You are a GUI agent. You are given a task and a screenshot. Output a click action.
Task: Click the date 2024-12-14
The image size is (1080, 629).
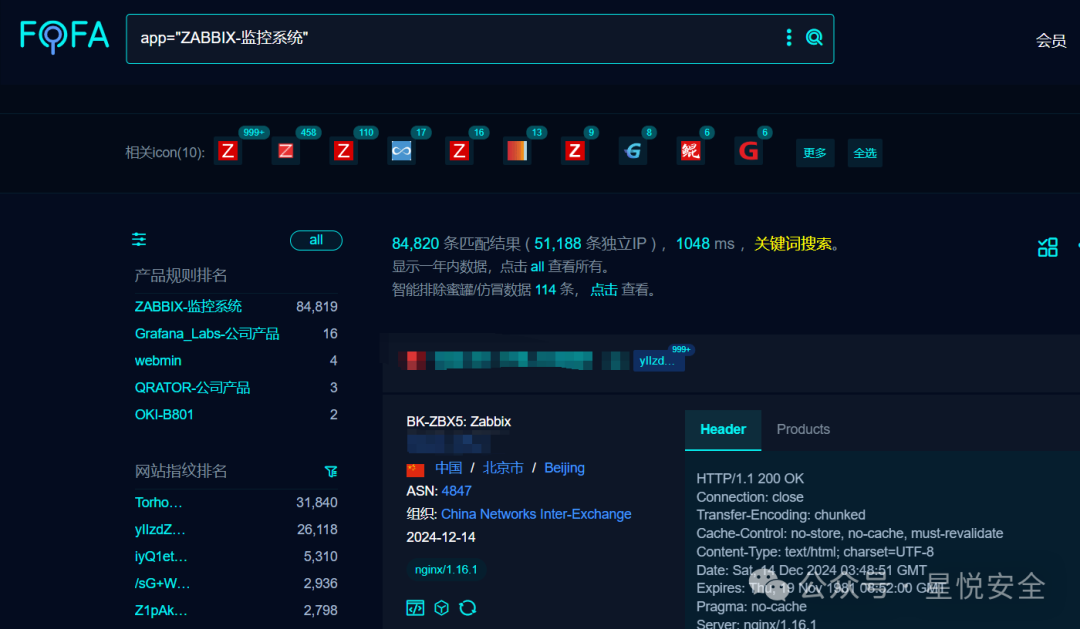coord(441,537)
